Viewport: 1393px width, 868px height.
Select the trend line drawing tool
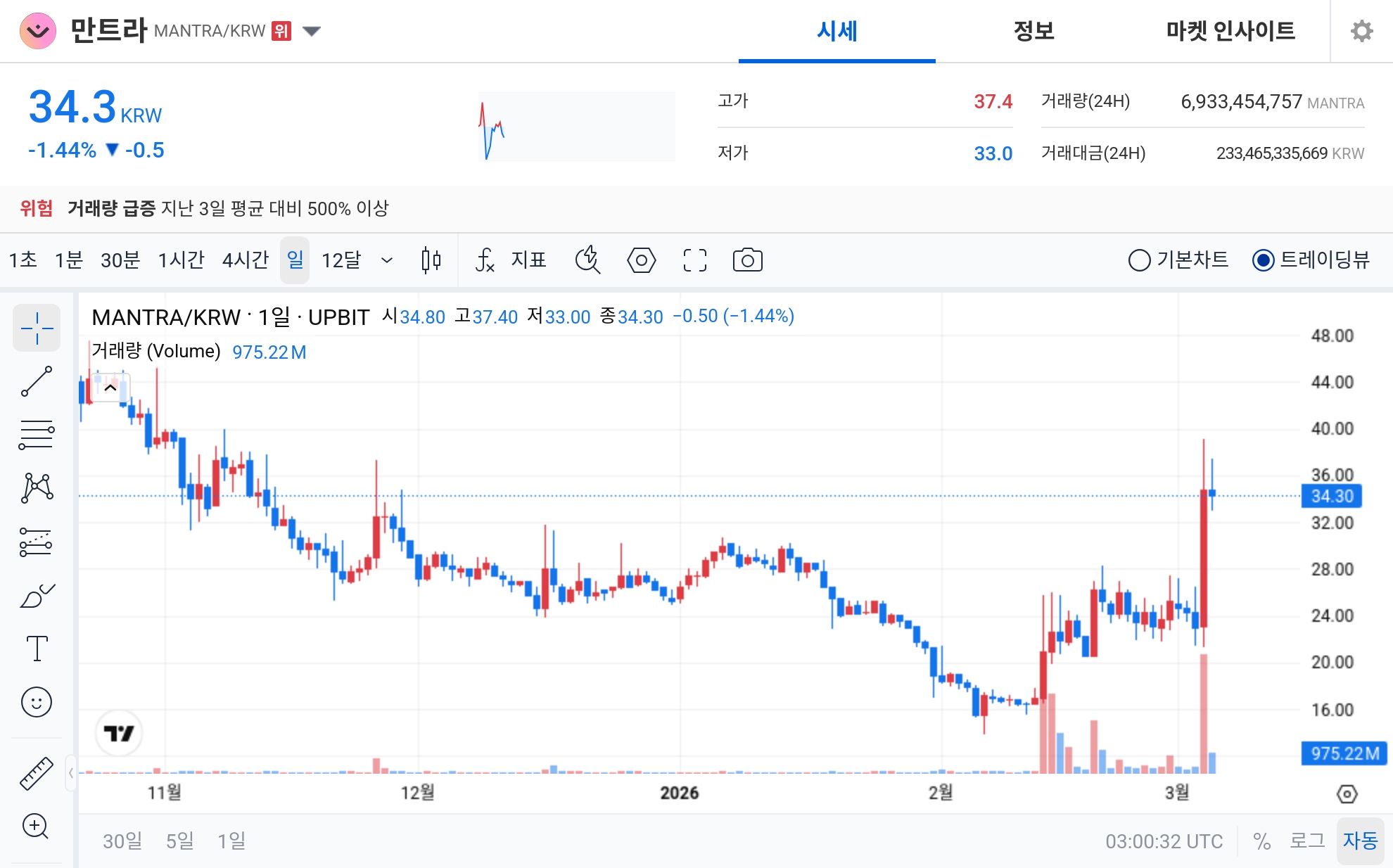[x=37, y=381]
